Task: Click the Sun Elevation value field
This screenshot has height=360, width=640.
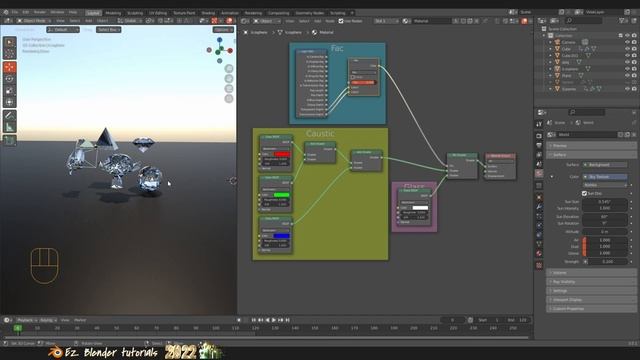Action: coord(605,217)
